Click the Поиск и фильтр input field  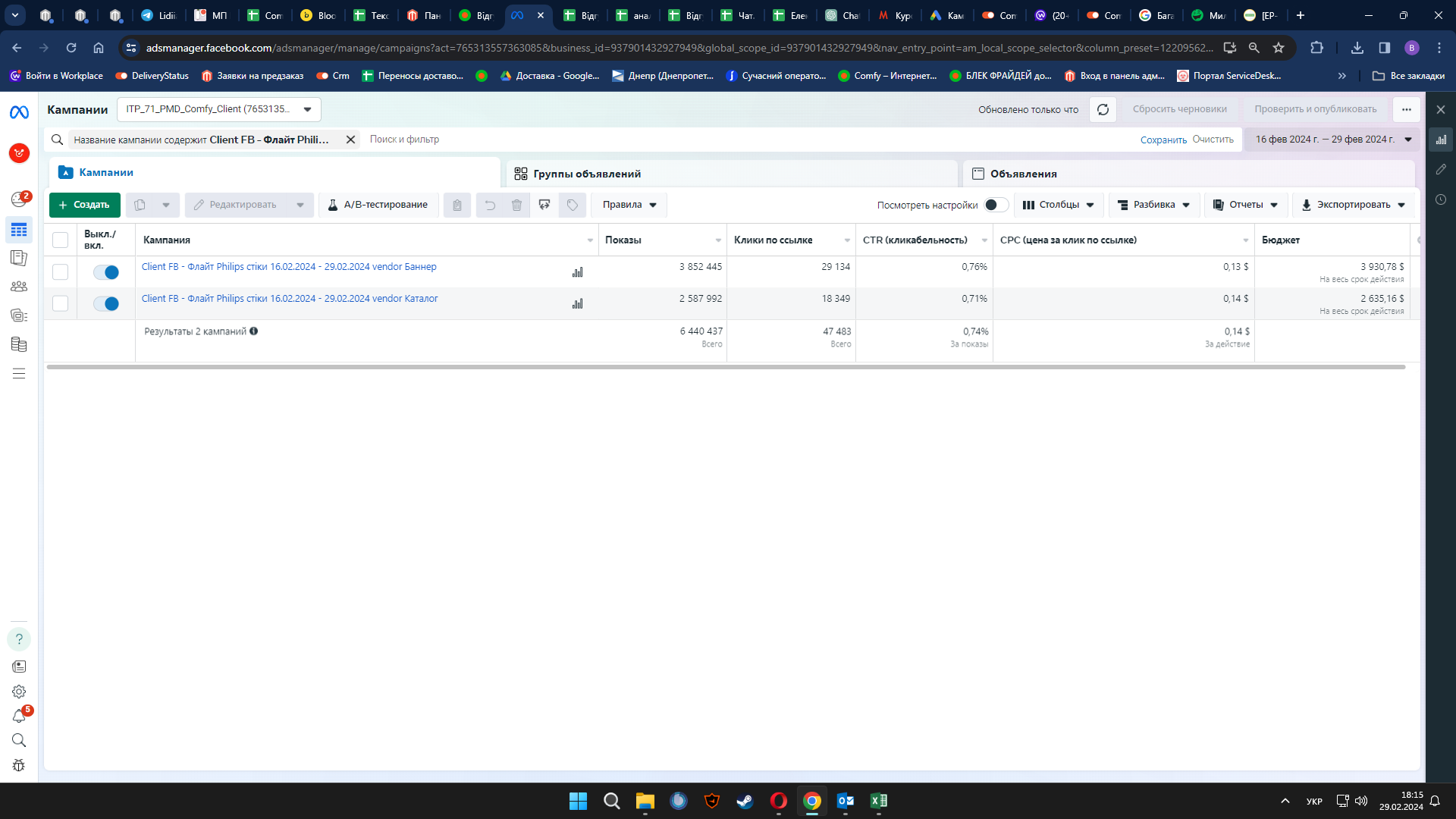tap(751, 140)
